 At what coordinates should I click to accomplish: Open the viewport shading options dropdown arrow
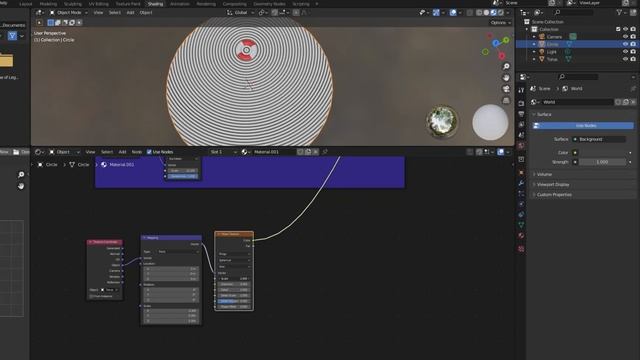(508, 13)
